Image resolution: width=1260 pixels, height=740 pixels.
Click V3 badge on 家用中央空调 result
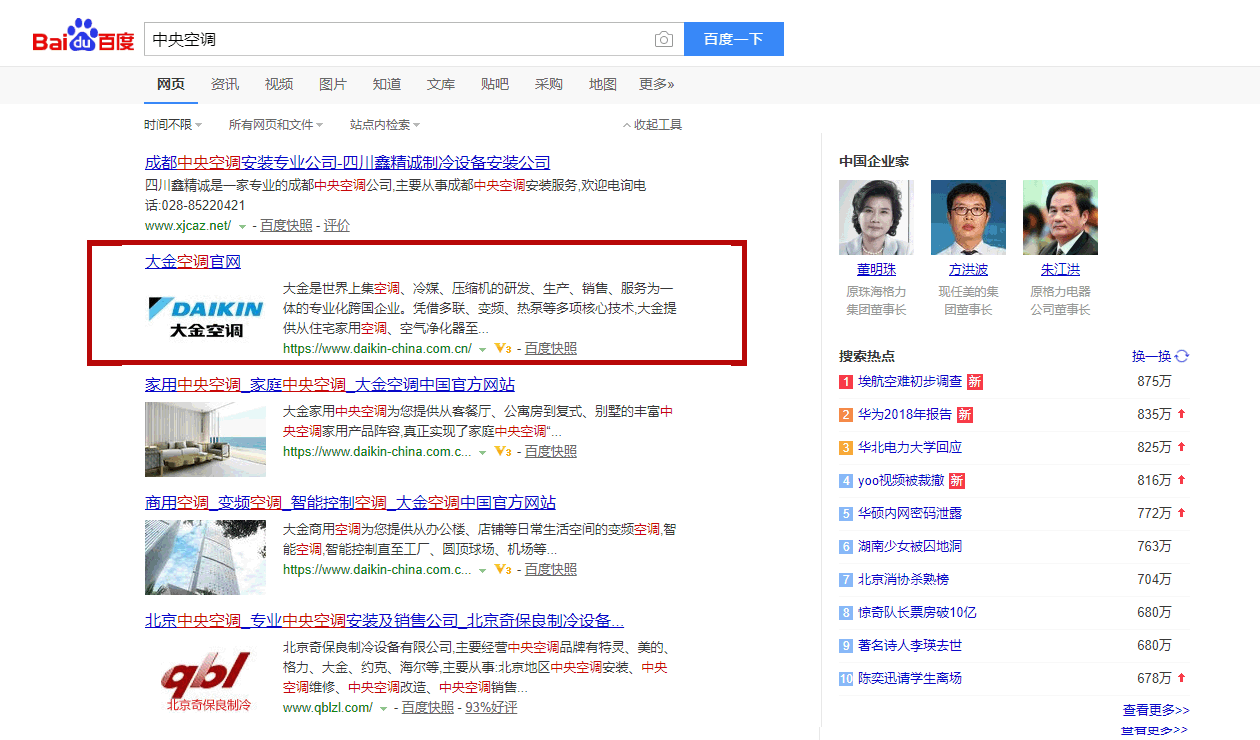[503, 452]
